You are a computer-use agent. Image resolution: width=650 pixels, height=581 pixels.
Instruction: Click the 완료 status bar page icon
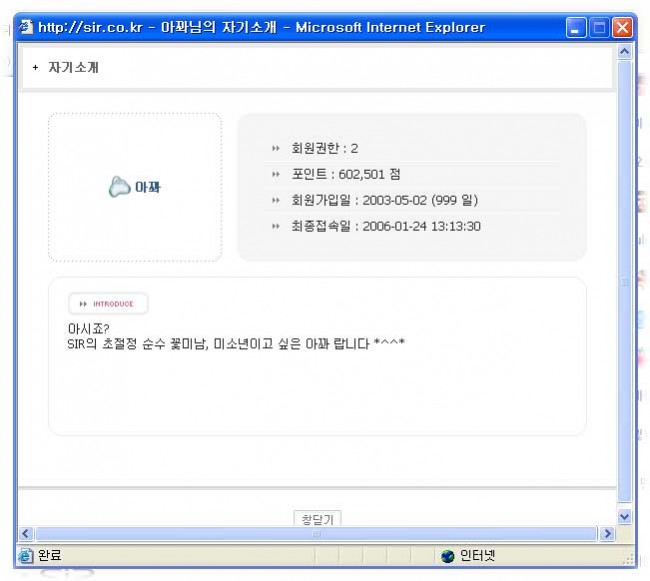tap(25, 555)
